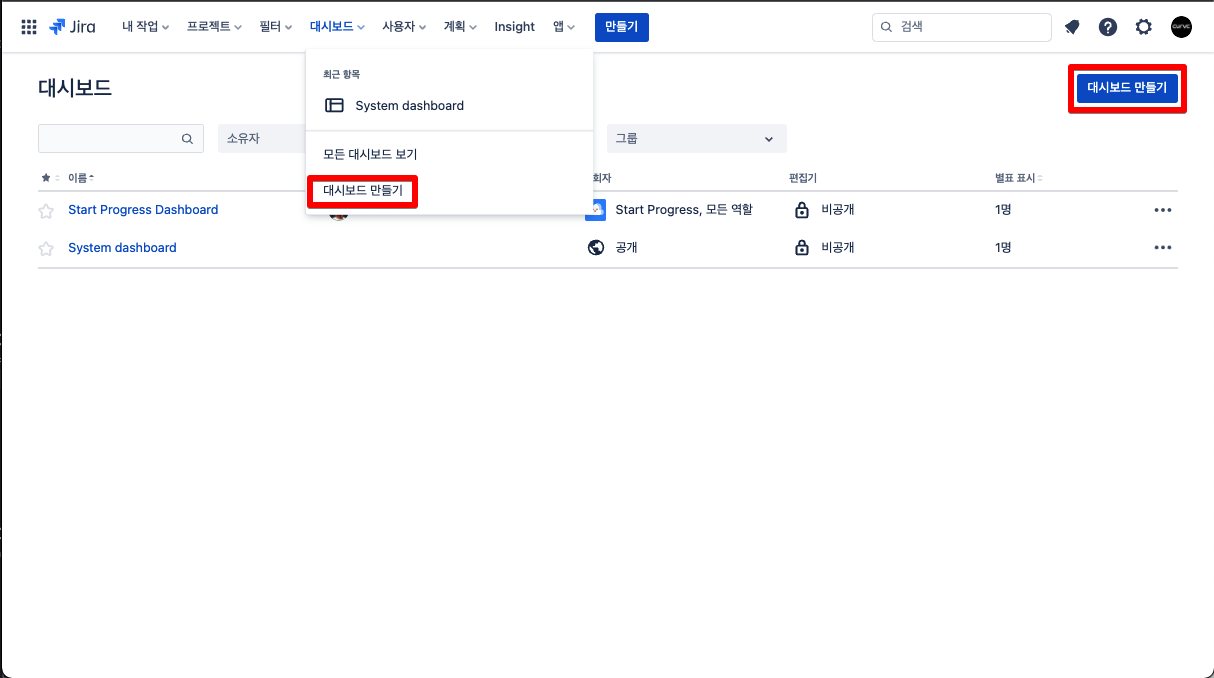Click the star column header icon
This screenshot has width=1214, height=678.
[x=46, y=177]
